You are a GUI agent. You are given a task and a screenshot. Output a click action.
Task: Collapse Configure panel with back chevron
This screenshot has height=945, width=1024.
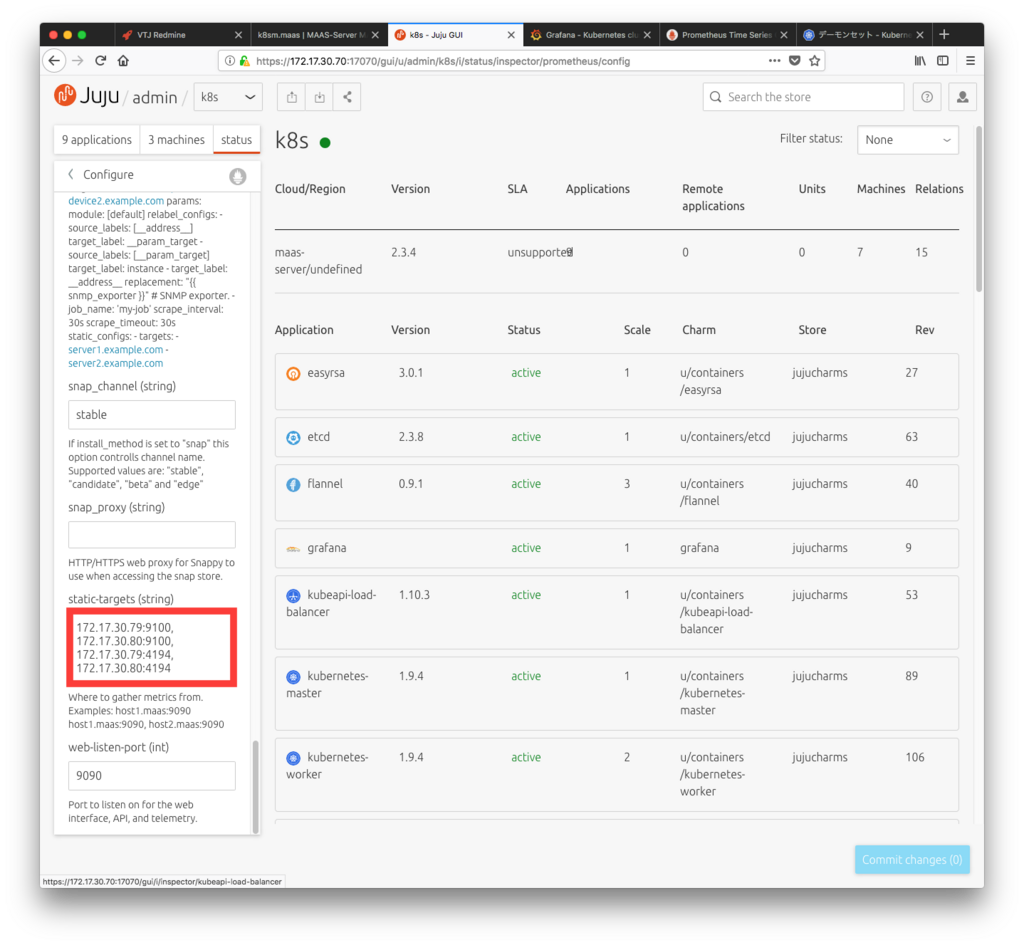pos(71,174)
